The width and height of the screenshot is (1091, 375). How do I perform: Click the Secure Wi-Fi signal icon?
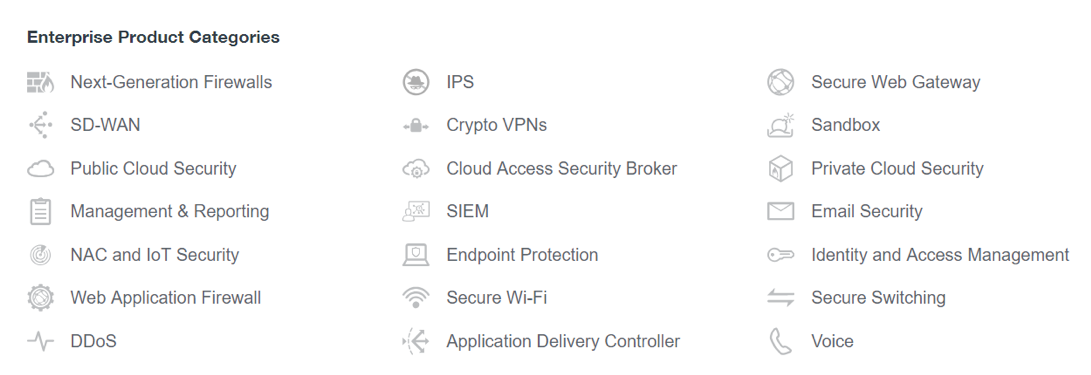tap(416, 298)
